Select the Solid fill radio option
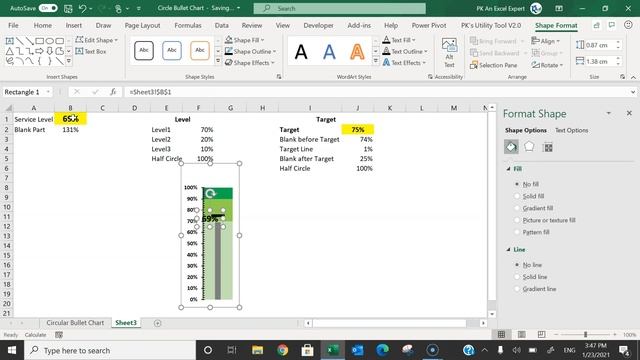640x360 pixels. coord(517,196)
